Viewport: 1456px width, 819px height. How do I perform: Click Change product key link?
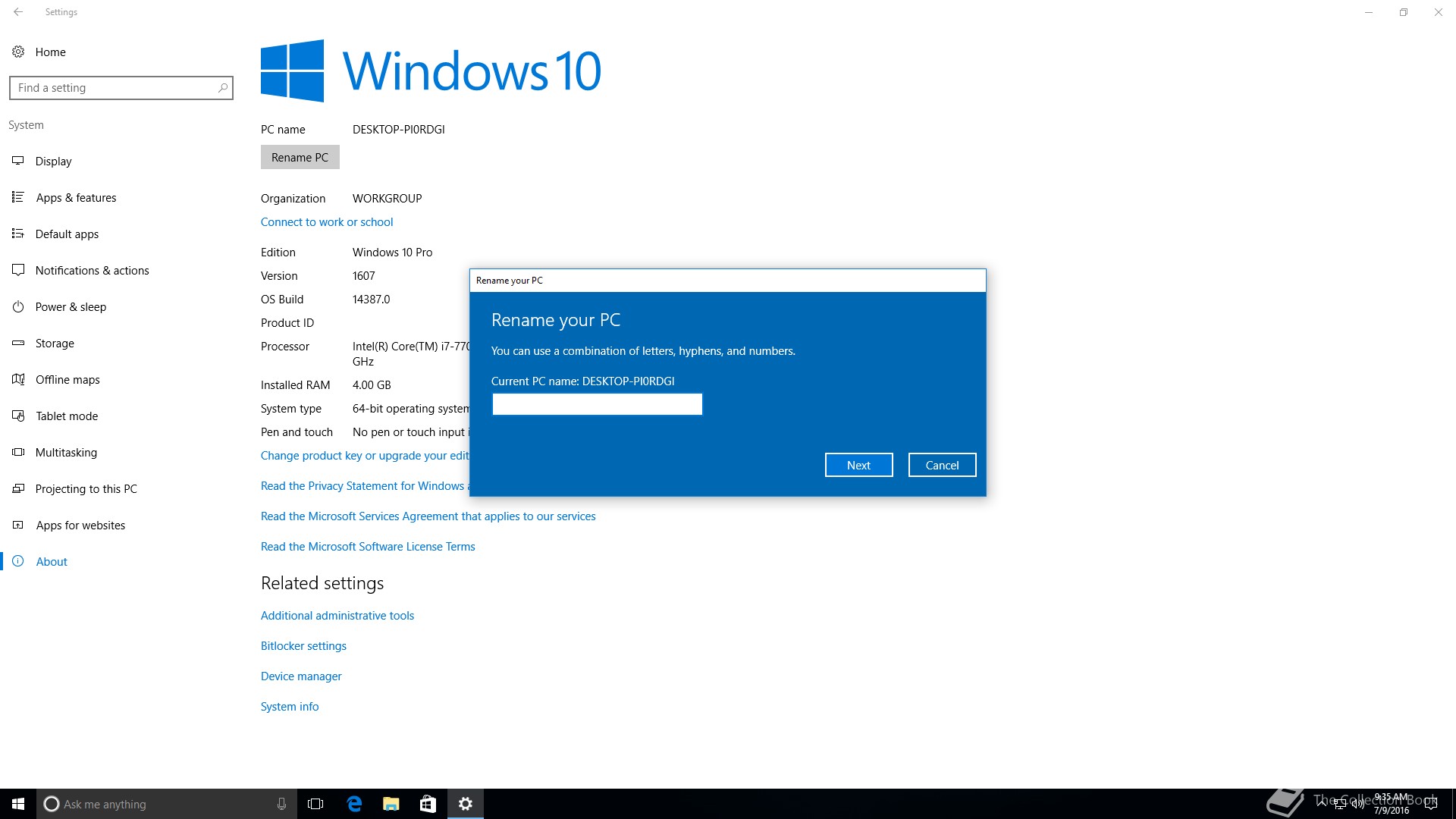[x=365, y=455]
